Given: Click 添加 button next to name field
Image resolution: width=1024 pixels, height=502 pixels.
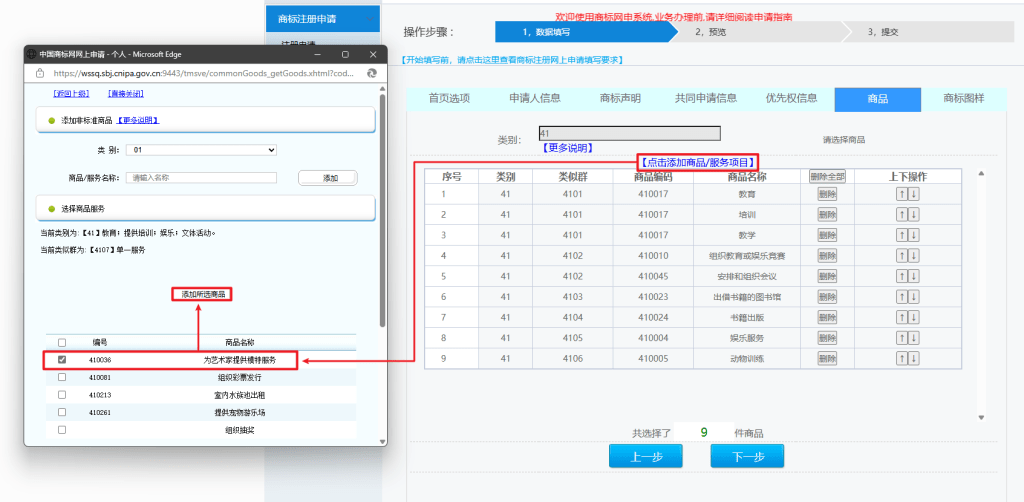Looking at the screenshot, I should pos(328,178).
